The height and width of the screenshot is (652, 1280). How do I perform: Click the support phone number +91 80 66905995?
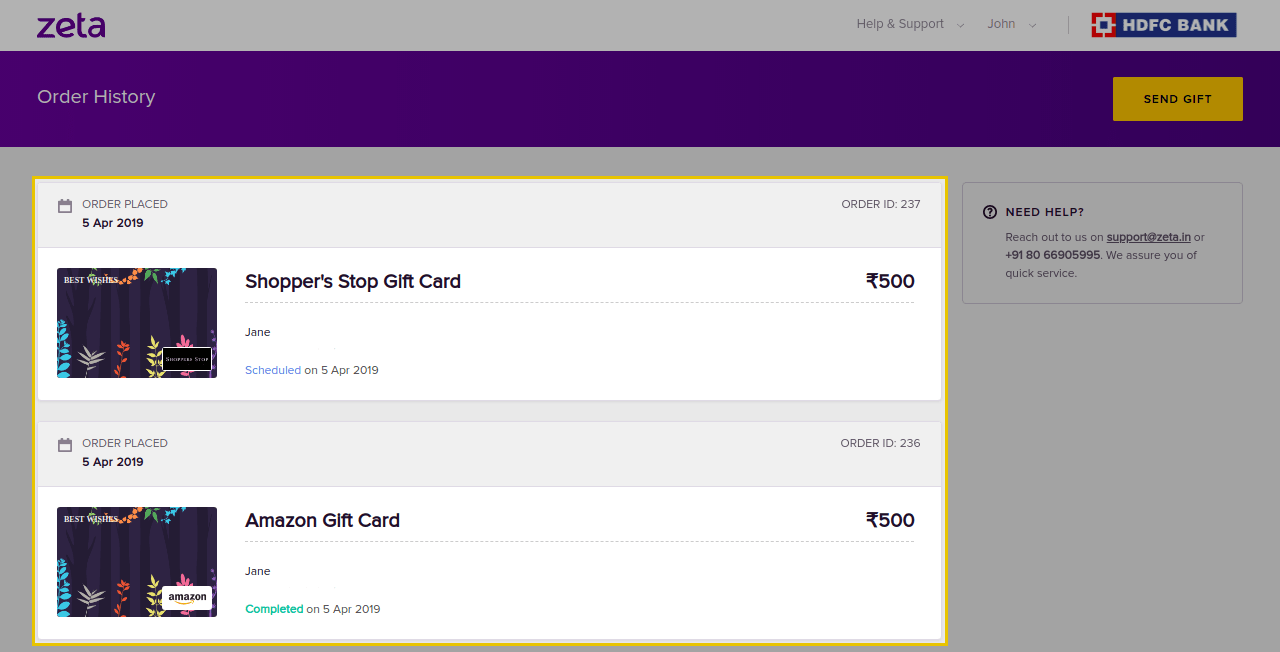click(1052, 255)
